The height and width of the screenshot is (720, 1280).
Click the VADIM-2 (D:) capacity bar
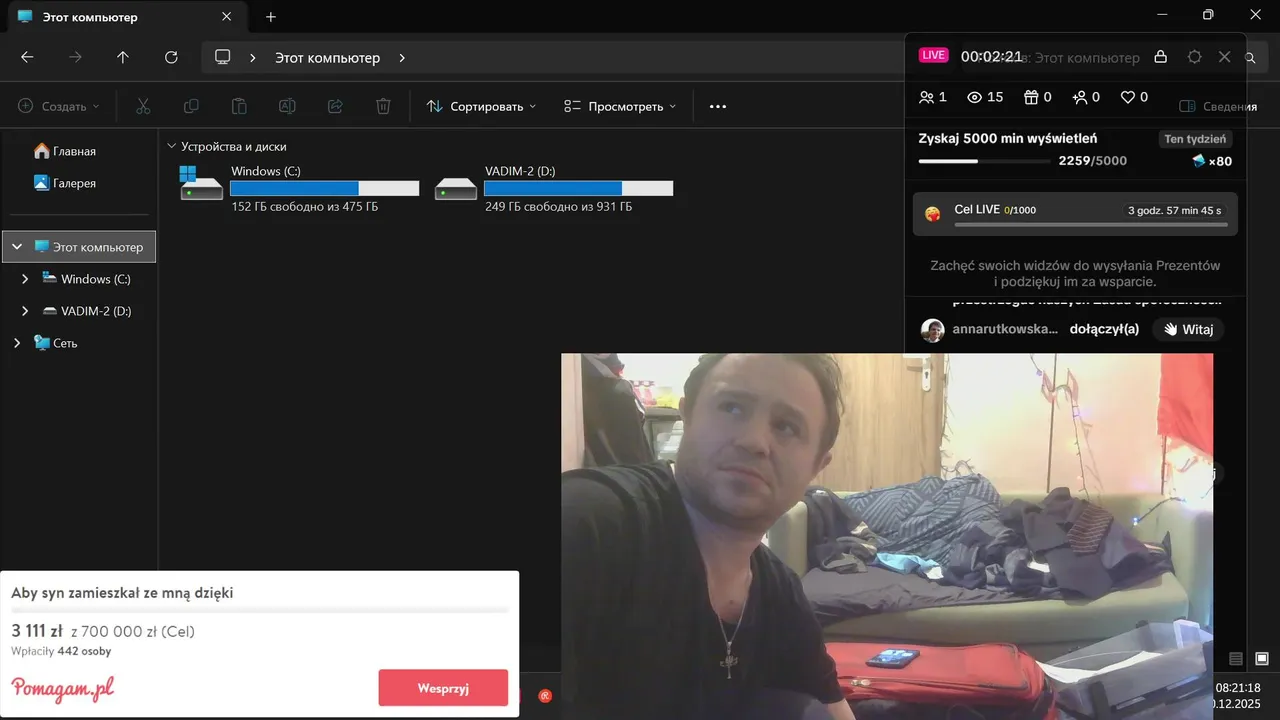pos(579,188)
